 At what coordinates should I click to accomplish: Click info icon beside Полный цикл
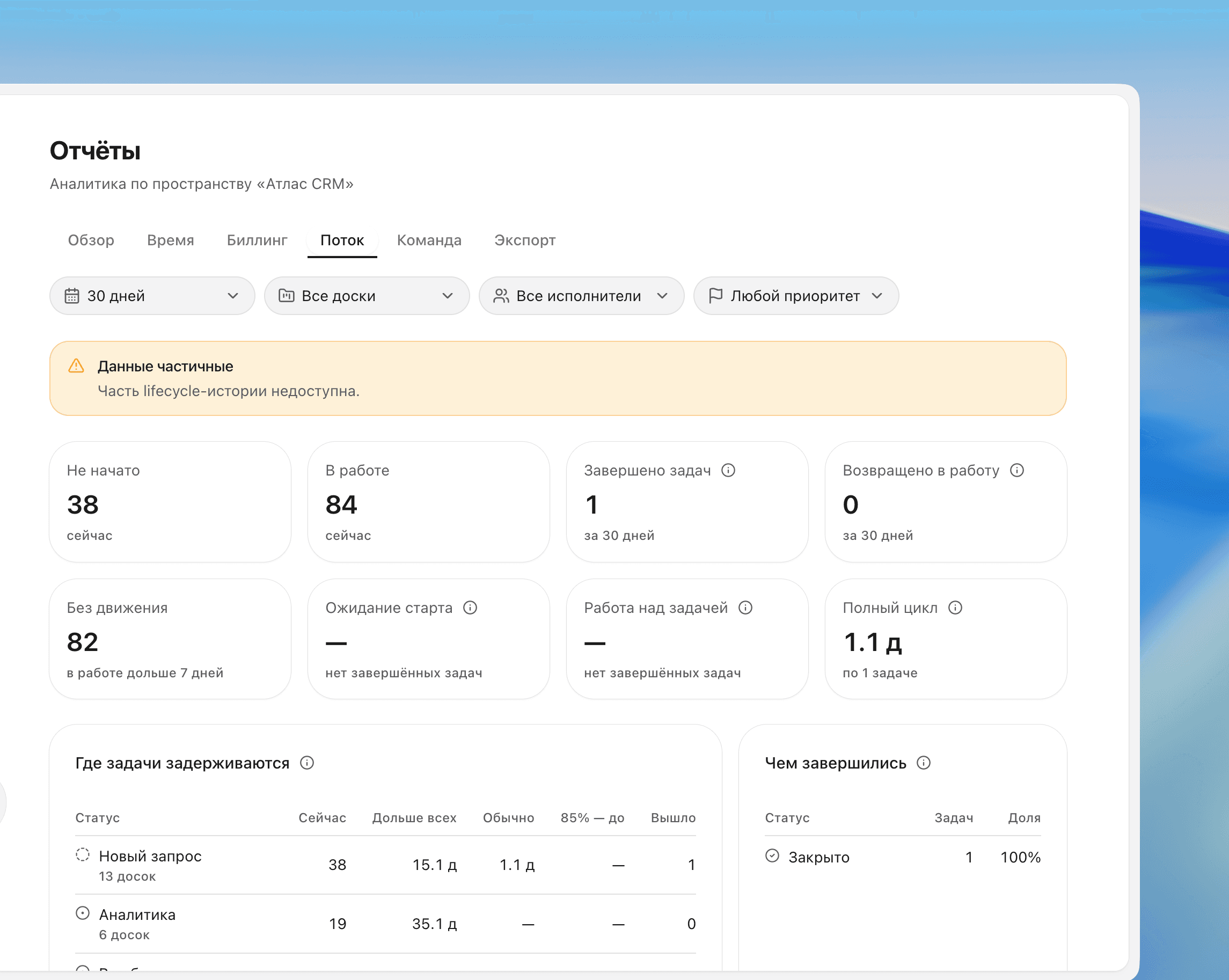(x=955, y=608)
